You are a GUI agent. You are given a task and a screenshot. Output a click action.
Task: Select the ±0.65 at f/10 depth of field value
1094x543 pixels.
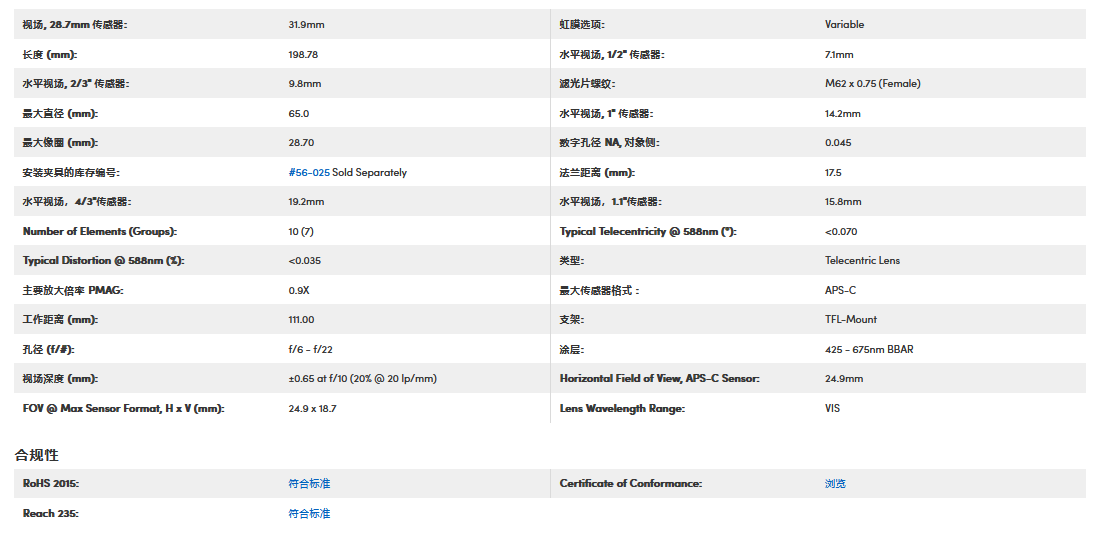(x=362, y=379)
